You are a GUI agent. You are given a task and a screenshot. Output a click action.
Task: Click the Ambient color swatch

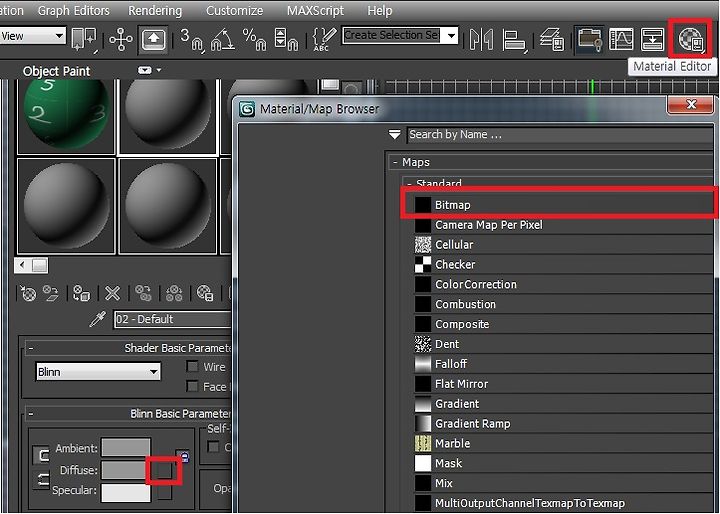pyautogui.click(x=126, y=447)
